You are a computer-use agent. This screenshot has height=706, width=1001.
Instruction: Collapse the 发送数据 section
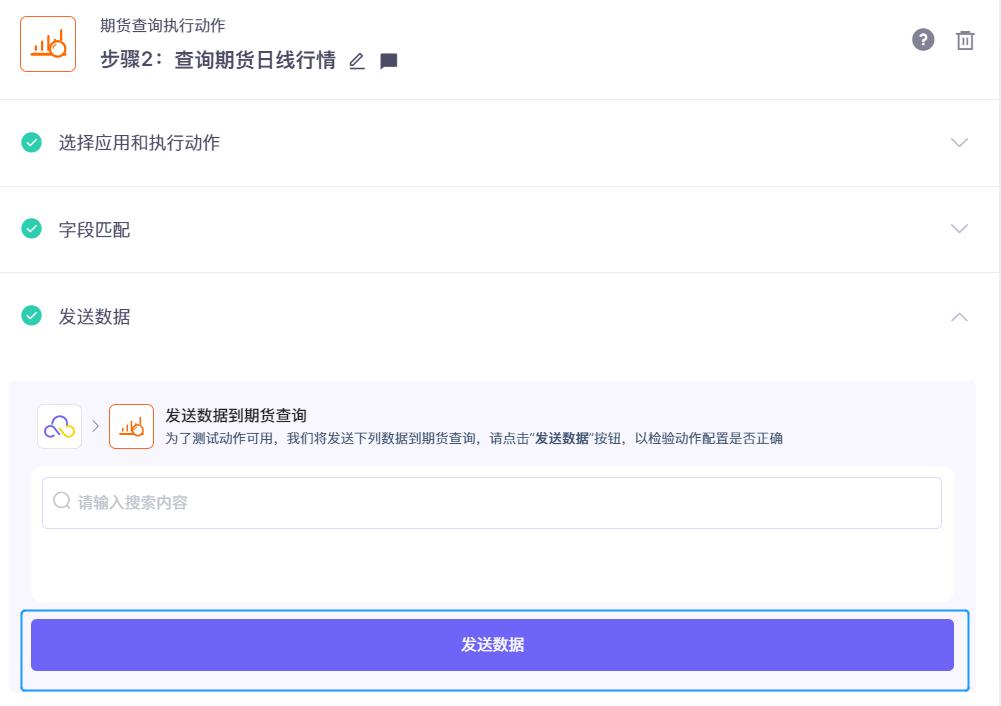click(x=959, y=317)
